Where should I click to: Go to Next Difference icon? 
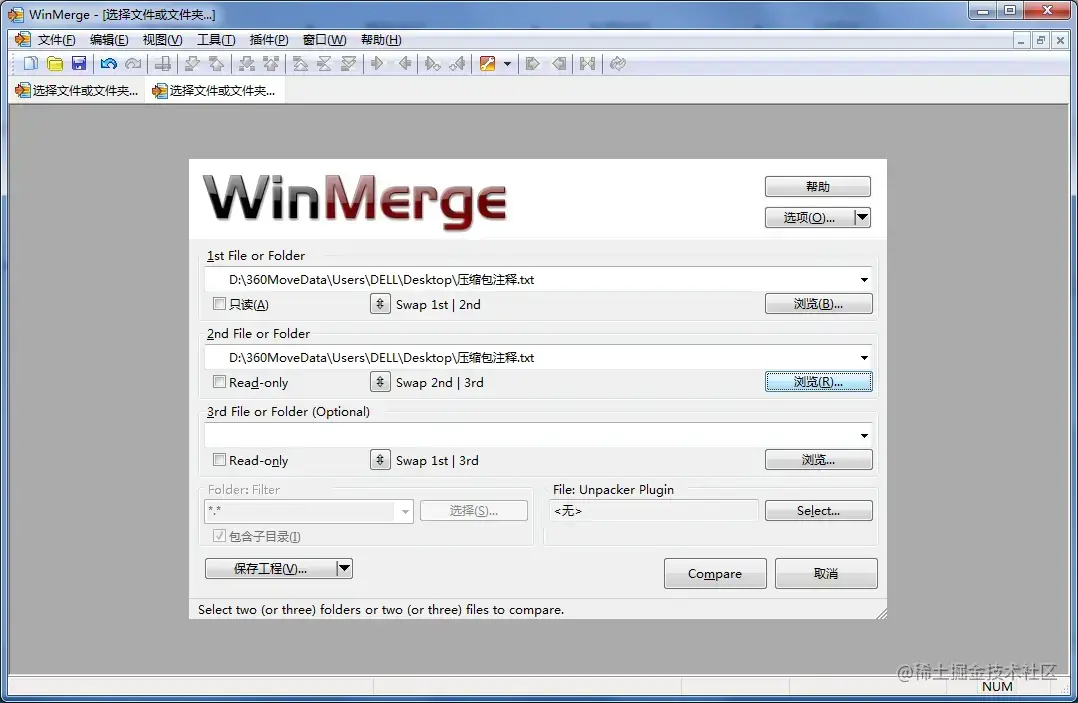click(192, 64)
